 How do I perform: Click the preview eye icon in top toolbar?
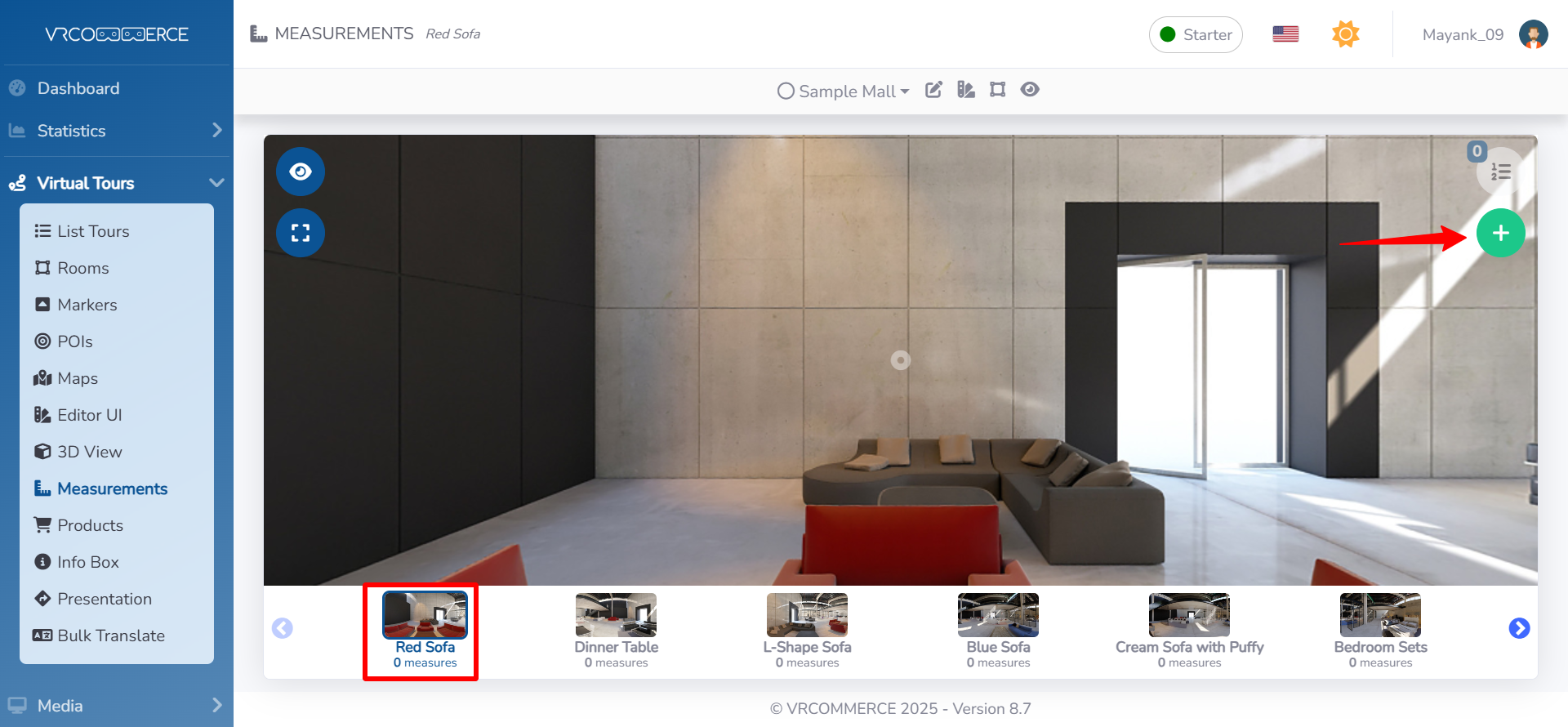[1030, 90]
